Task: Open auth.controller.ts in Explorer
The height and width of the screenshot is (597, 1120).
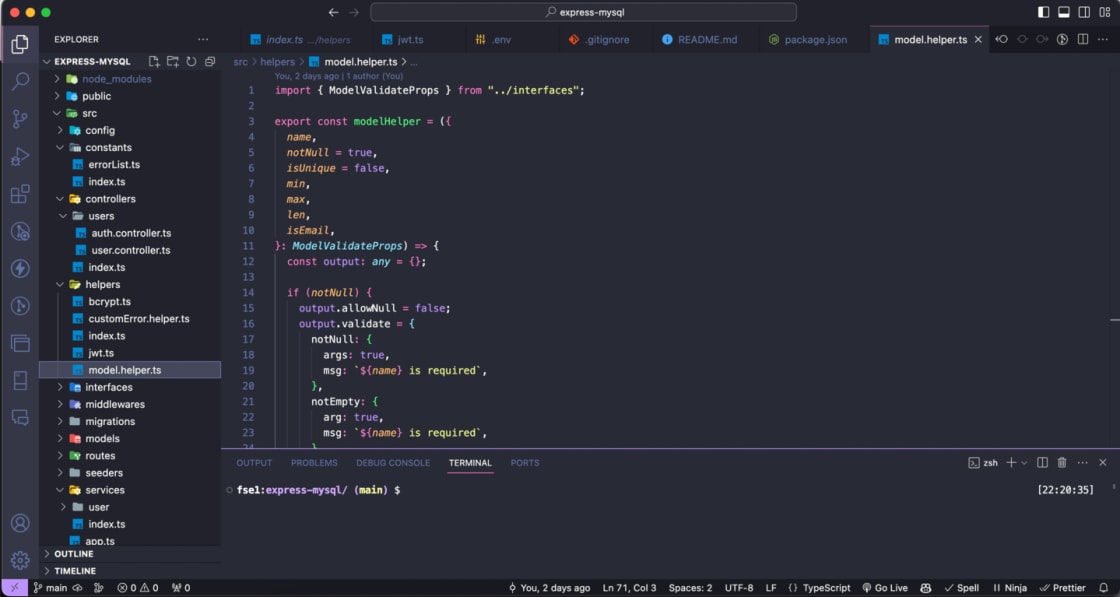Action: (x=130, y=233)
